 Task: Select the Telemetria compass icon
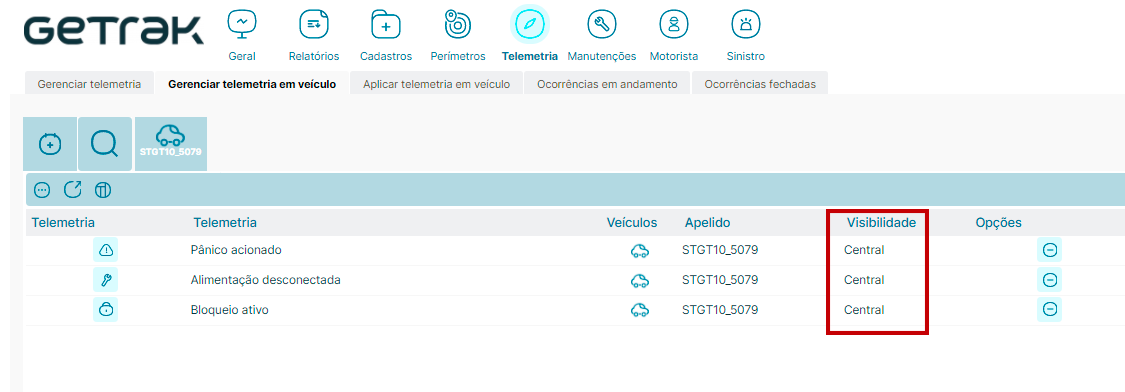point(529,24)
